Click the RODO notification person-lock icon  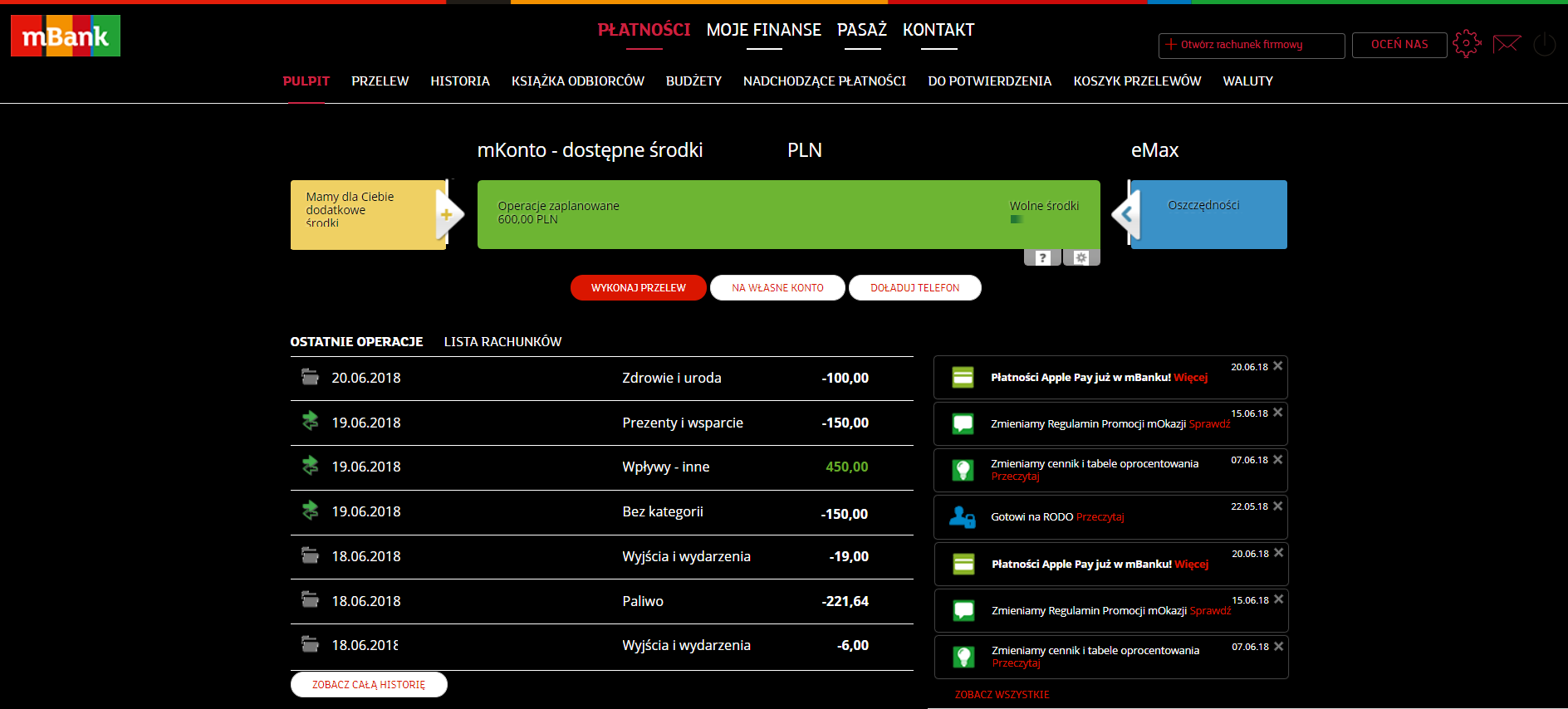click(x=963, y=517)
